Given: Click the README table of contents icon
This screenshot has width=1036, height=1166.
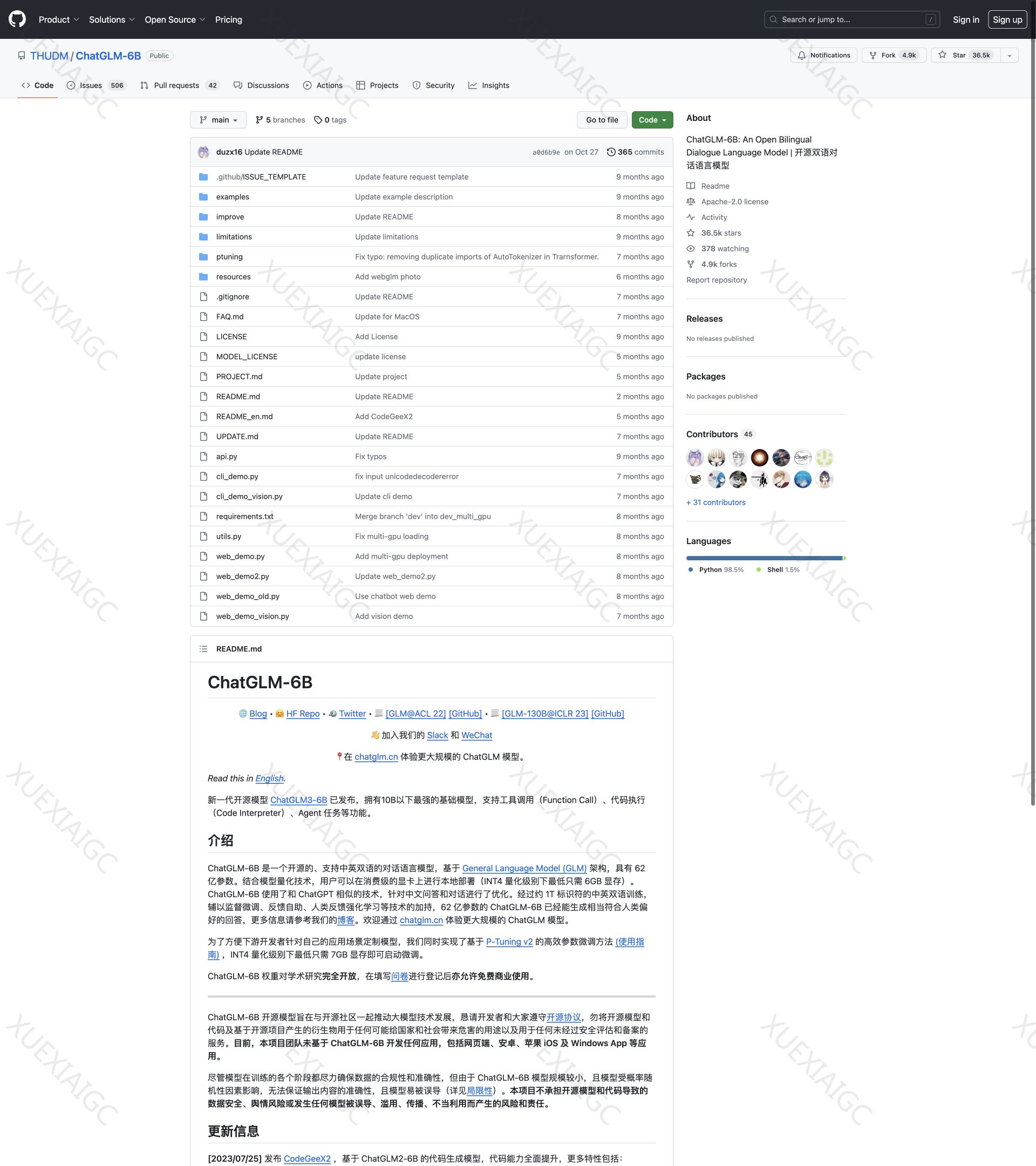Looking at the screenshot, I should tap(203, 649).
